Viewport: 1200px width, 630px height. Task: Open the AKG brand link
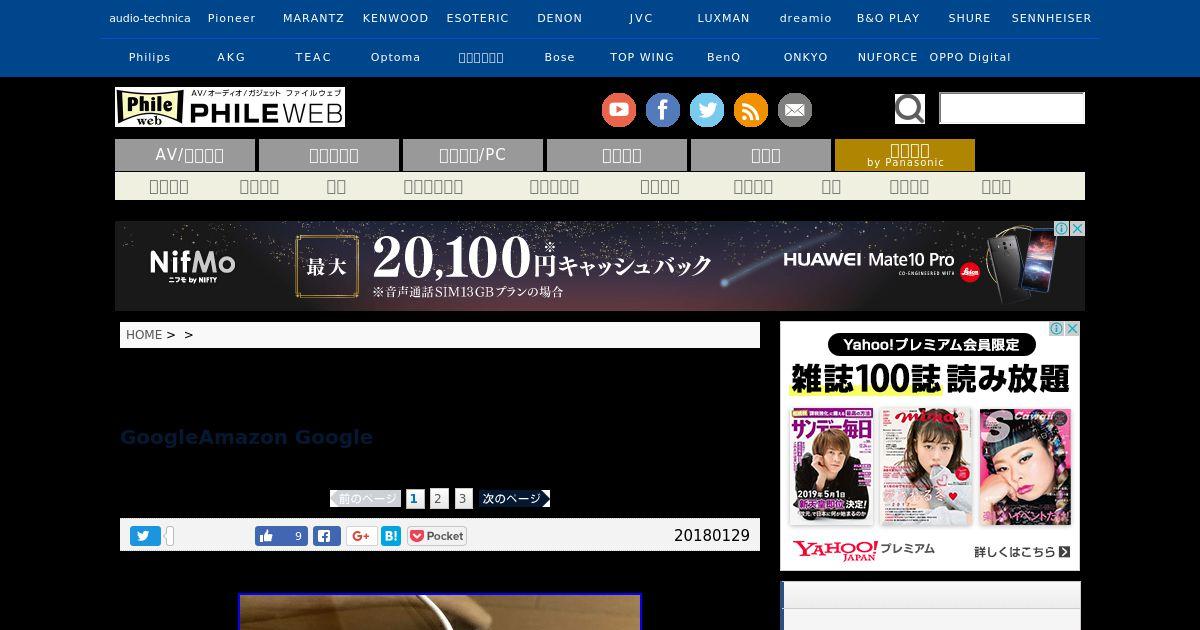tap(232, 57)
